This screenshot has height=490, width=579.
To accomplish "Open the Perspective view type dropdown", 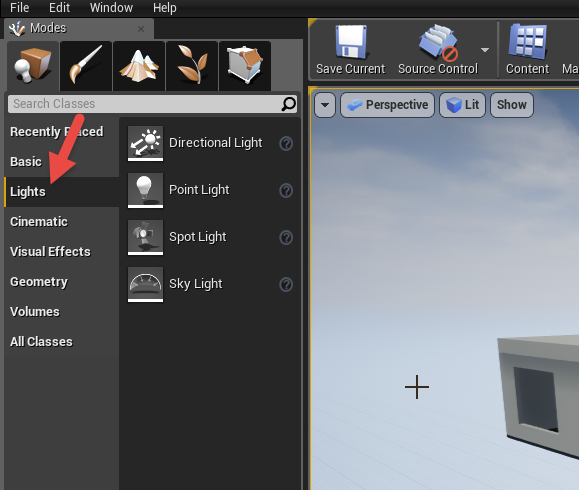I will pos(387,105).
